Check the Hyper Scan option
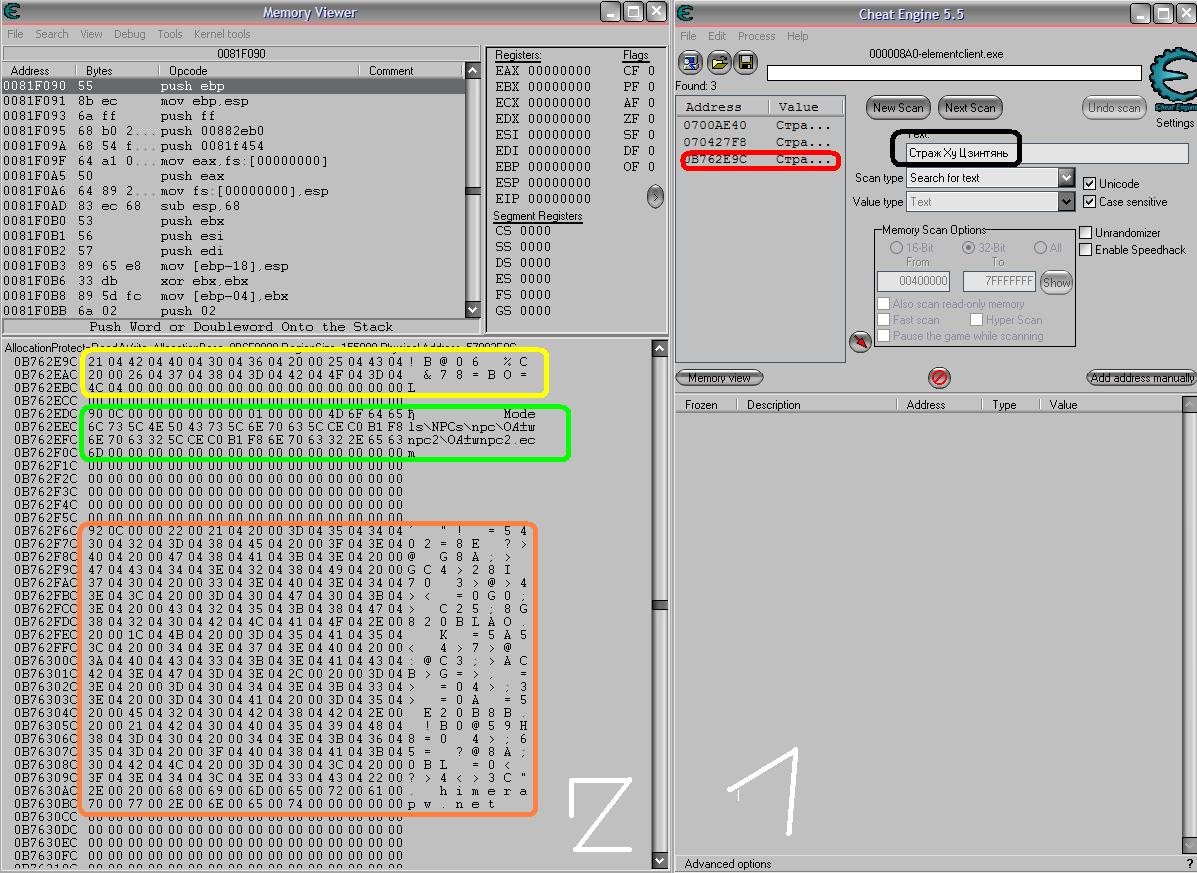Screen dimensions: 1197x873 [x=976, y=320]
